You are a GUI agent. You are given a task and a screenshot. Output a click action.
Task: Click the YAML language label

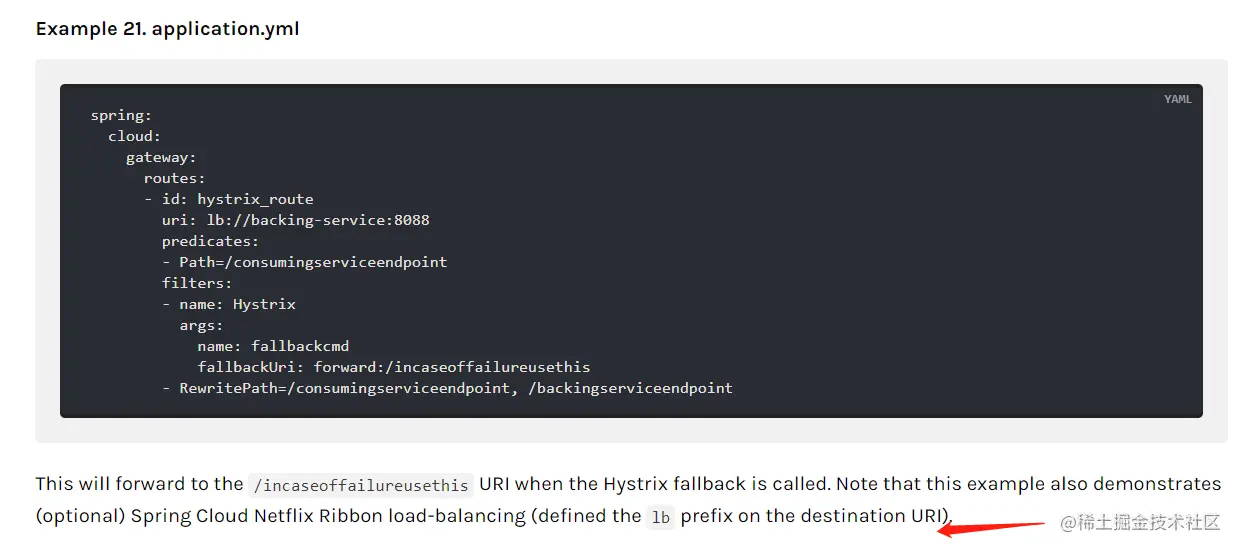coord(1177,100)
